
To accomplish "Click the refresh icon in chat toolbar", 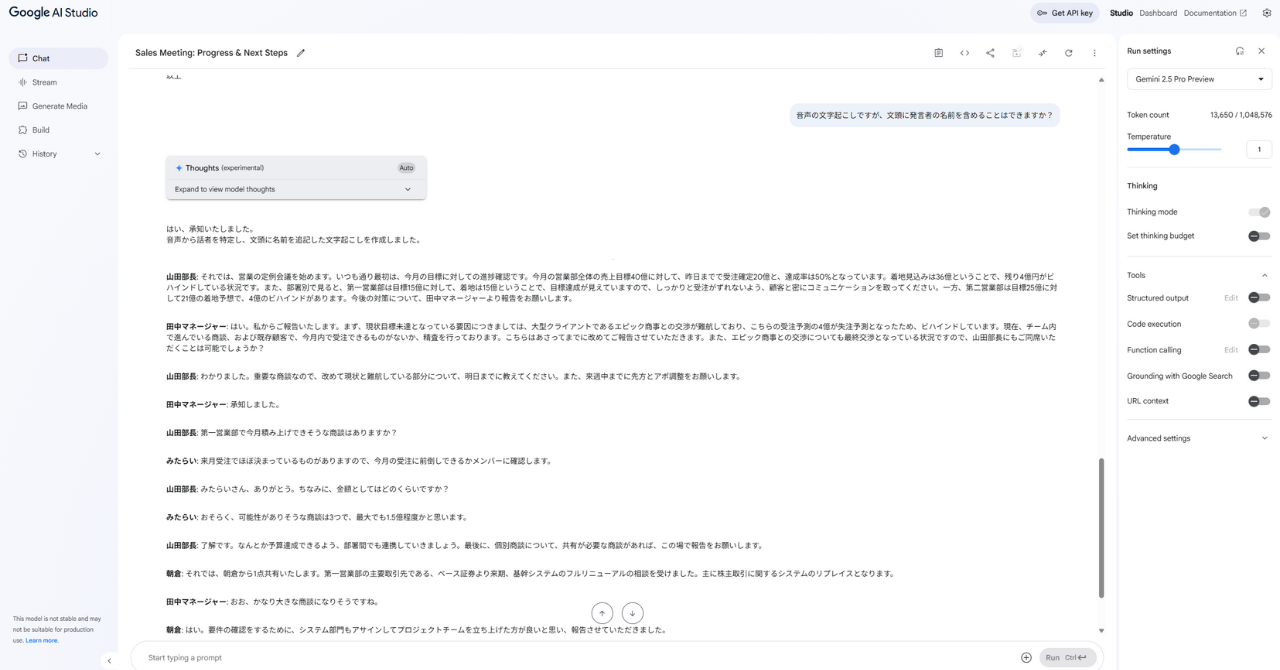I will point(1068,53).
